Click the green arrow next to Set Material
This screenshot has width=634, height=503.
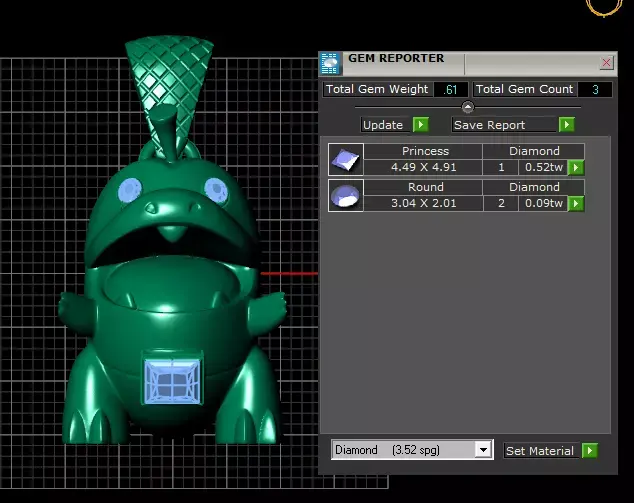tap(590, 450)
